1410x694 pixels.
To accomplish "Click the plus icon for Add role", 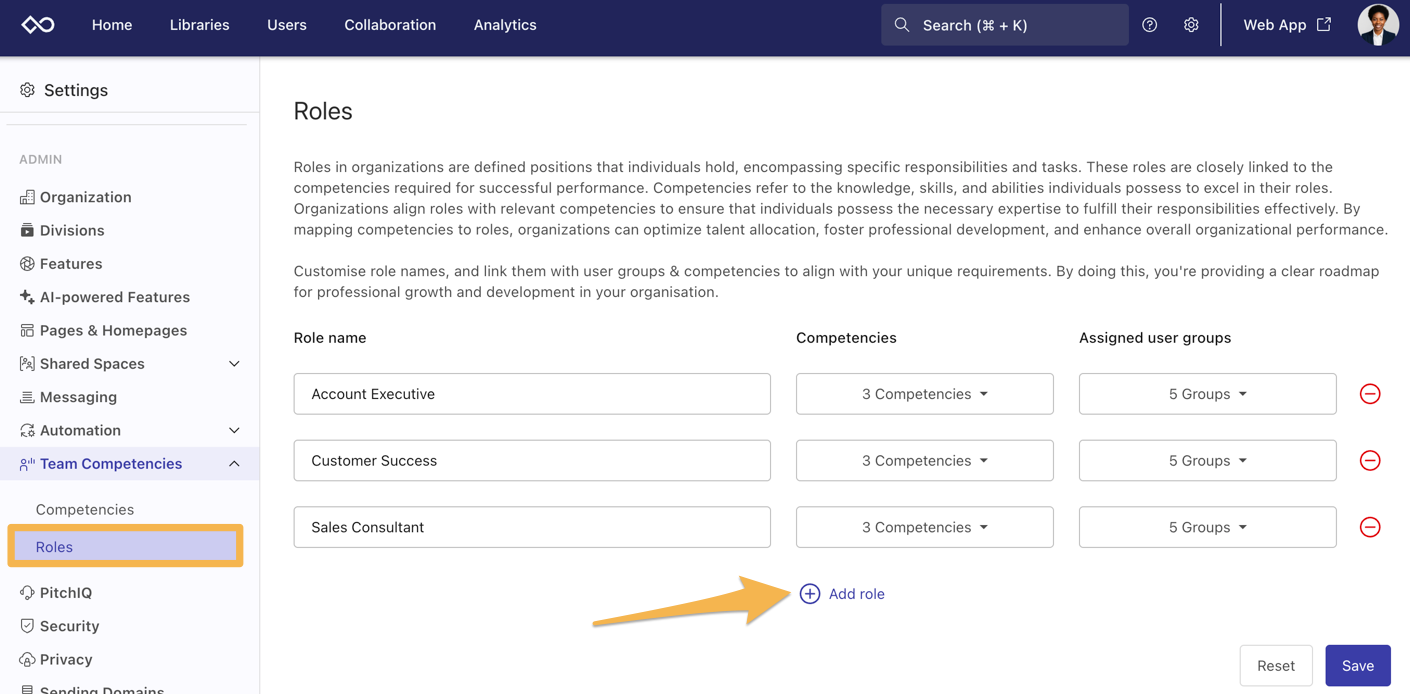I will click(x=810, y=594).
